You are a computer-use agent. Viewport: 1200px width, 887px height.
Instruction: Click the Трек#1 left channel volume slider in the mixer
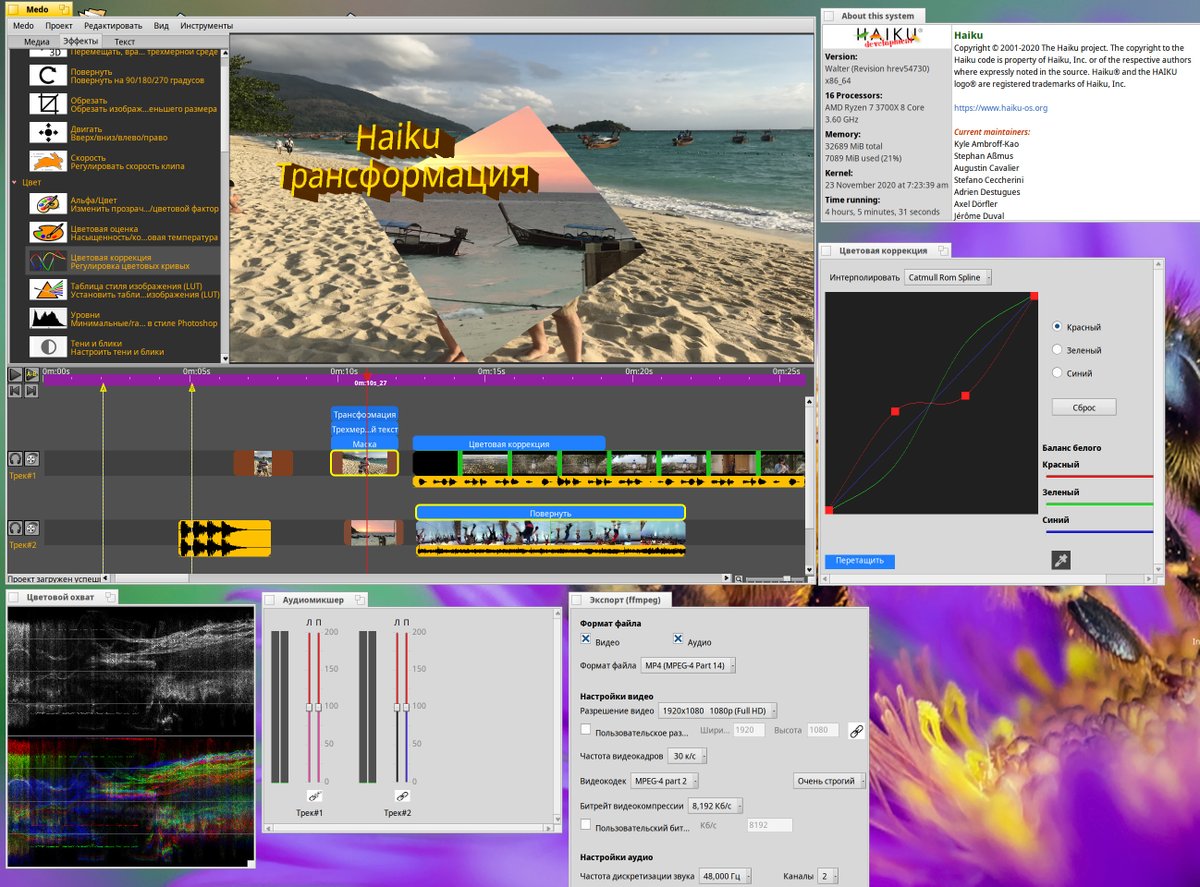point(310,707)
